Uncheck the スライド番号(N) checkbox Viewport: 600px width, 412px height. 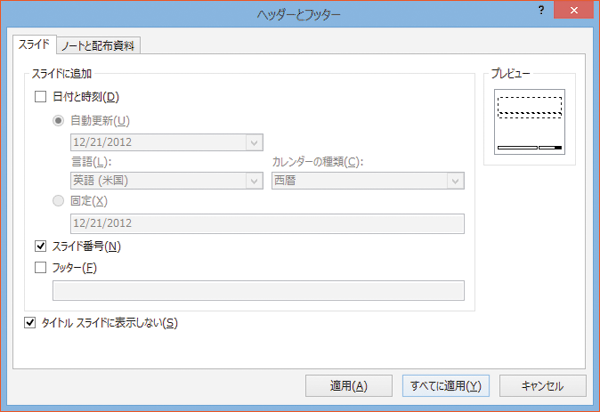pyautogui.click(x=41, y=246)
